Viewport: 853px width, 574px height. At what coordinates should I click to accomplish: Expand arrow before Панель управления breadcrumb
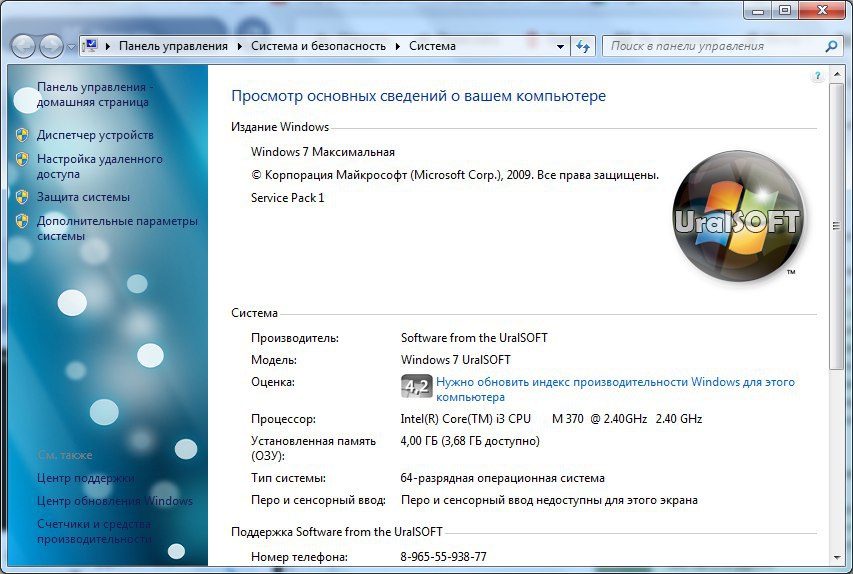click(108, 46)
